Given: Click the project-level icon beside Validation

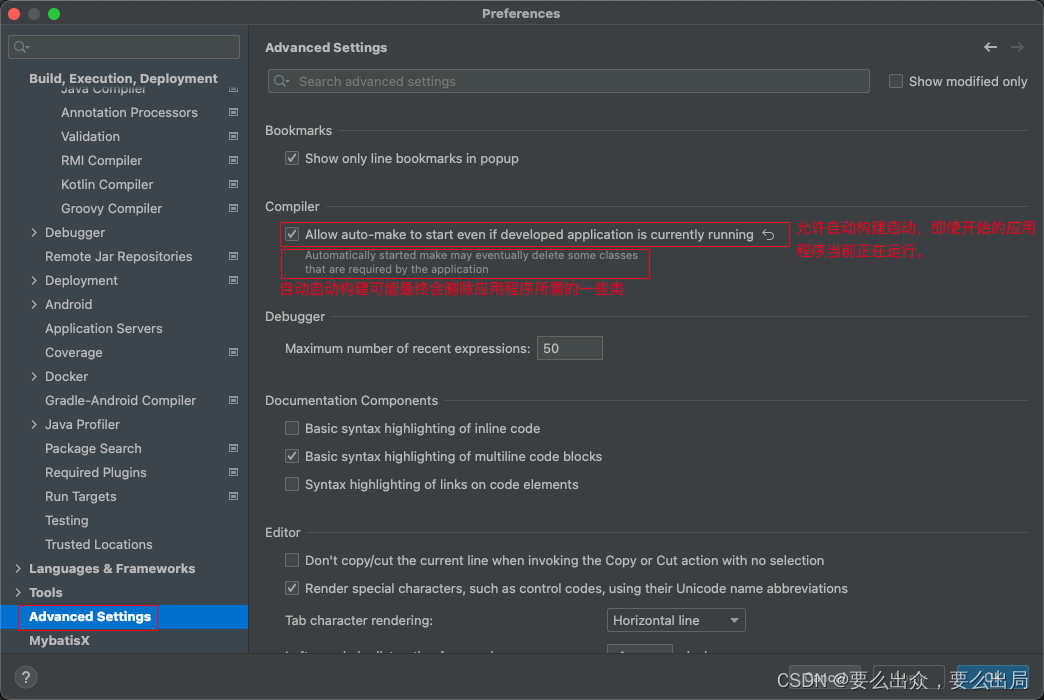Looking at the screenshot, I should (x=234, y=137).
